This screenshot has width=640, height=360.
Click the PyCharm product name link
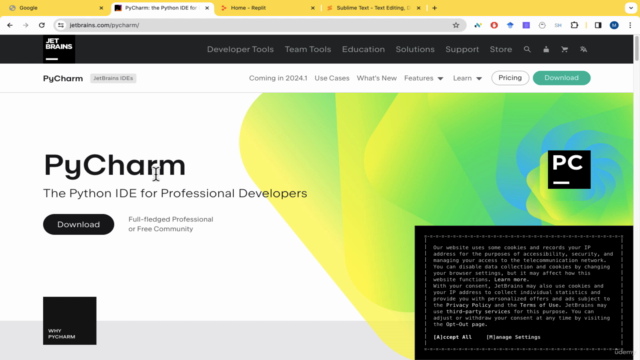(63, 78)
